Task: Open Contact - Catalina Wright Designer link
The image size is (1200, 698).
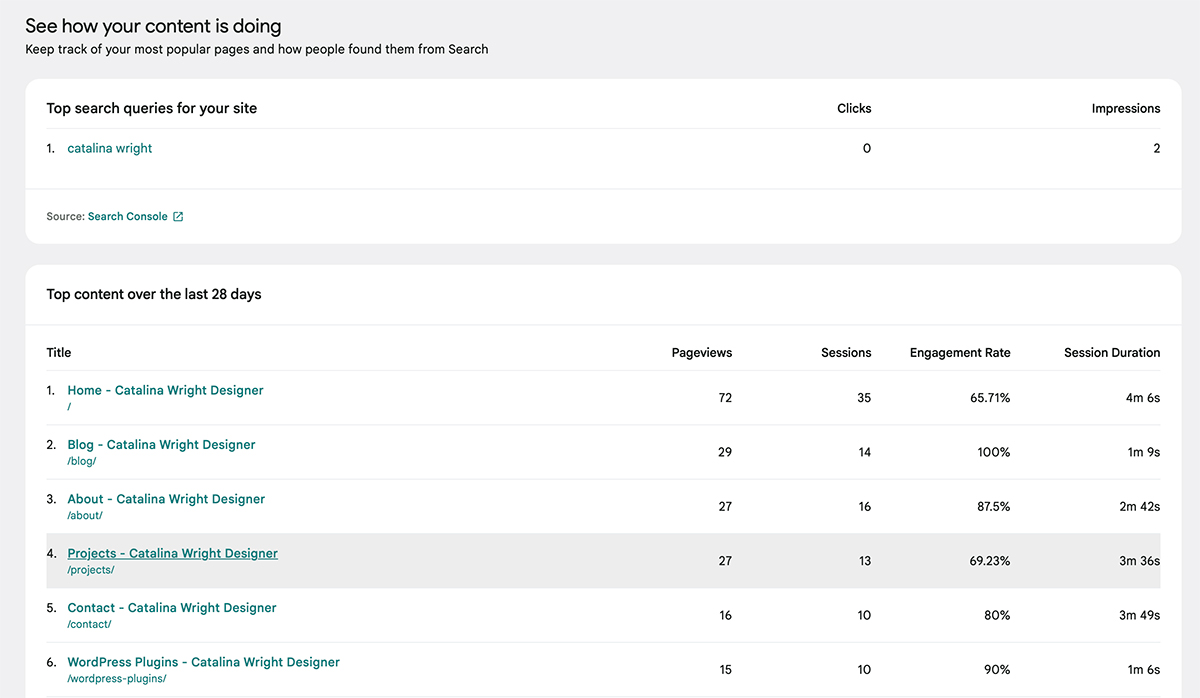Action: 172,608
